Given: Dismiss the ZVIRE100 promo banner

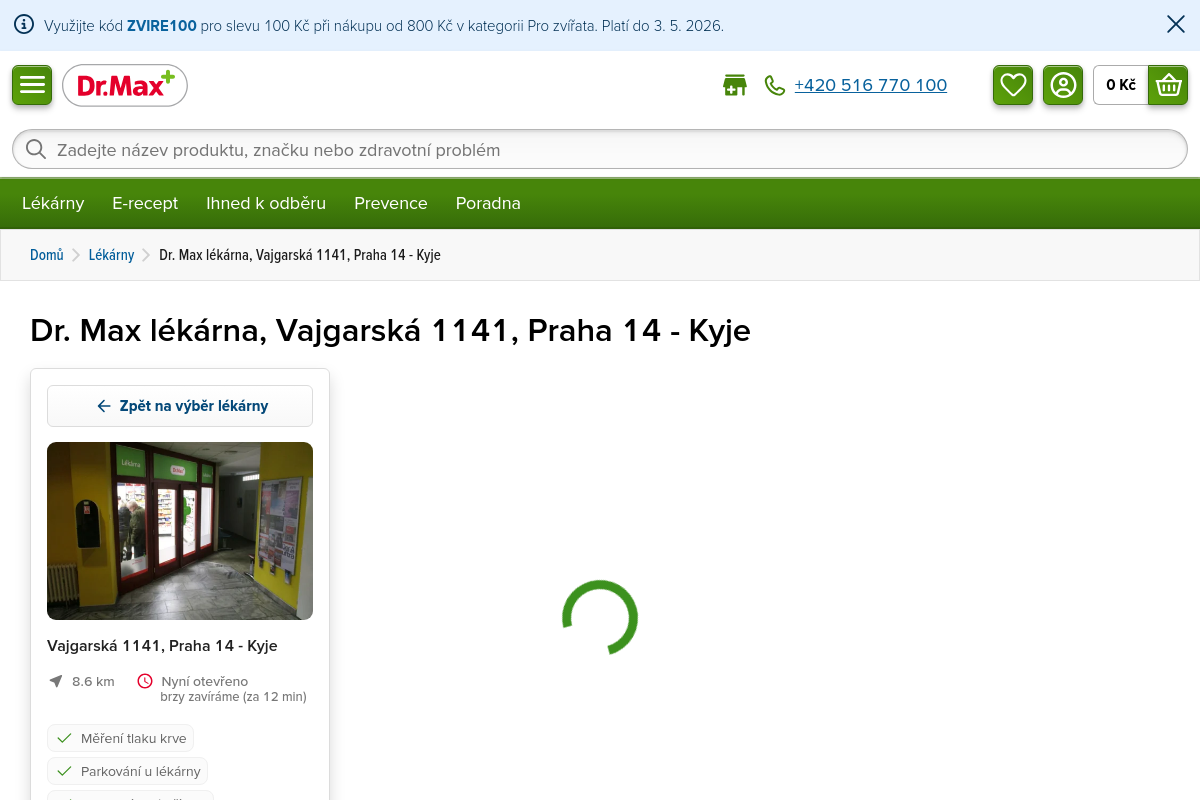Looking at the screenshot, I should 1176,25.
